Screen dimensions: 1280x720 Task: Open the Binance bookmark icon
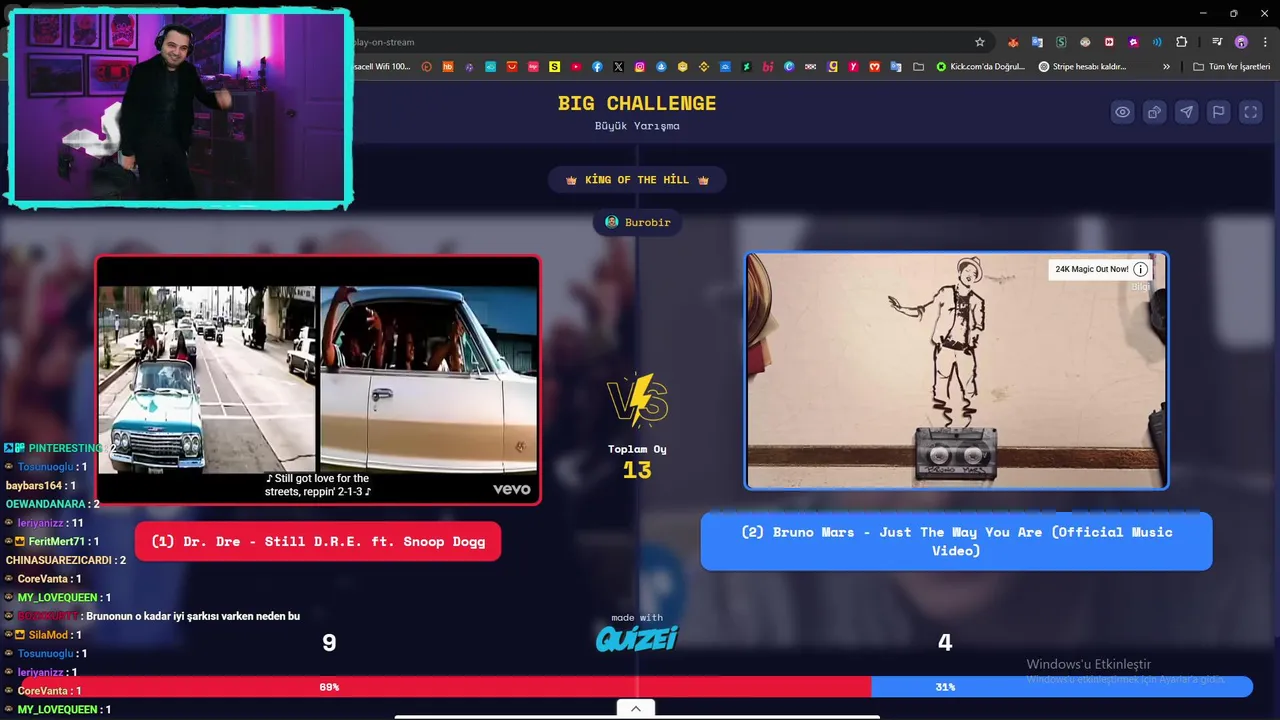704,67
